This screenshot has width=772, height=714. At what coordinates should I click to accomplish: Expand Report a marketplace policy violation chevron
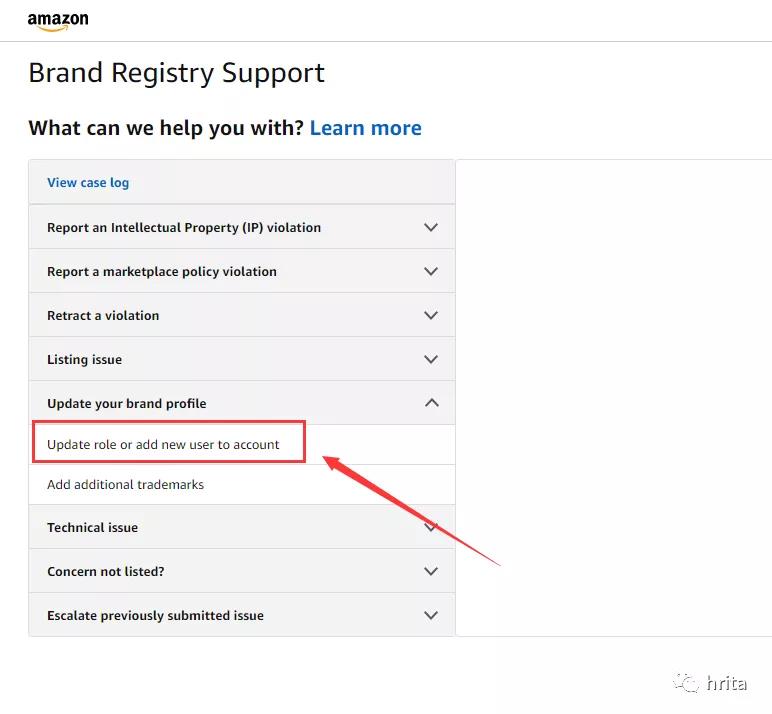point(431,272)
